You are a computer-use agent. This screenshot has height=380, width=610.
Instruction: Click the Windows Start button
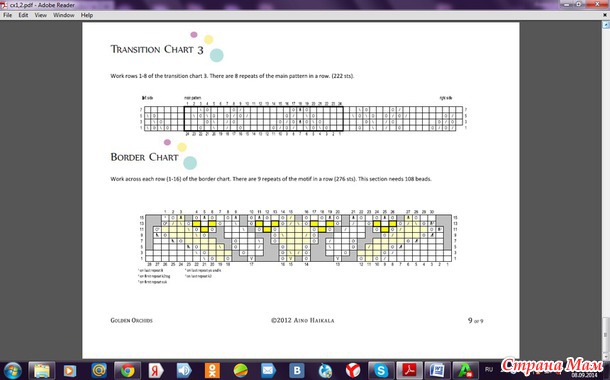(x=13, y=371)
